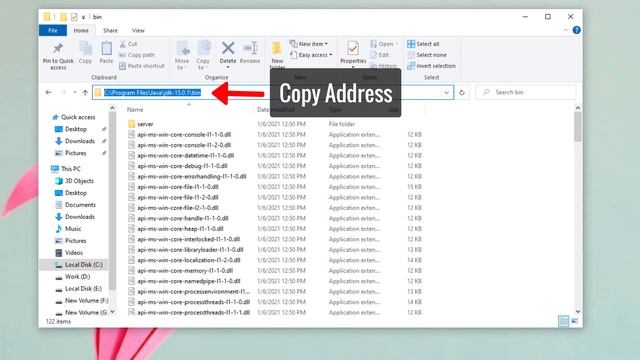Image resolution: width=640 pixels, height=360 pixels.
Task: Switch to the Share tab
Action: coord(110,30)
